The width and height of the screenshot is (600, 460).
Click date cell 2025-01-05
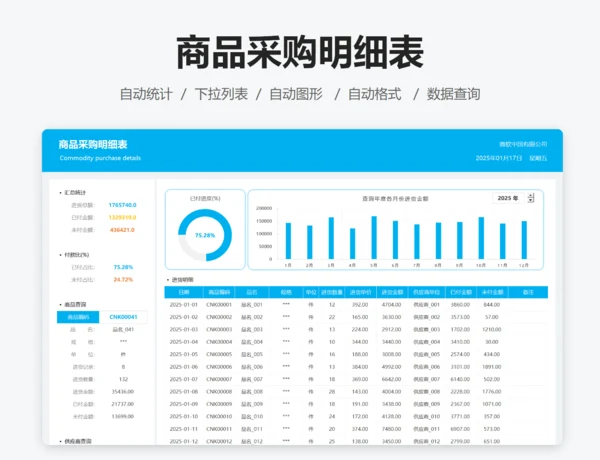[x=184, y=354]
